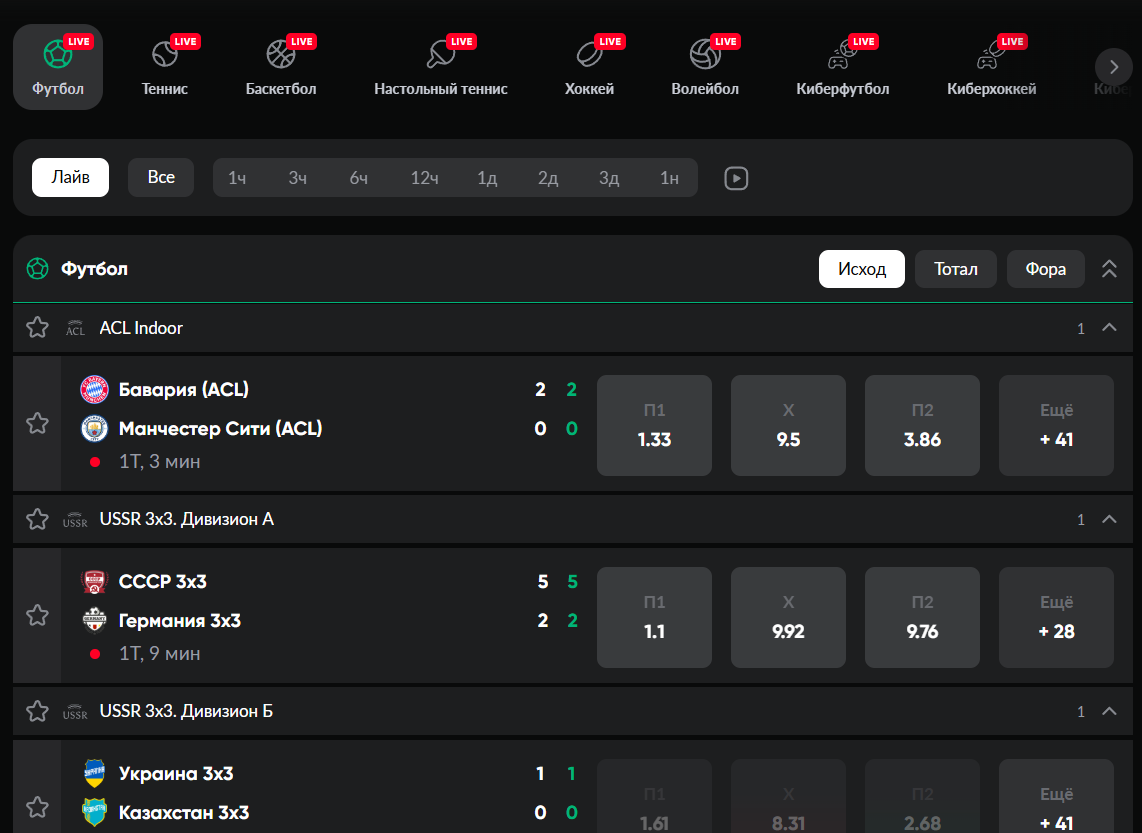Bet П2 3.86 on Манчестер Сити
This screenshot has width=1142, height=833.
point(922,425)
